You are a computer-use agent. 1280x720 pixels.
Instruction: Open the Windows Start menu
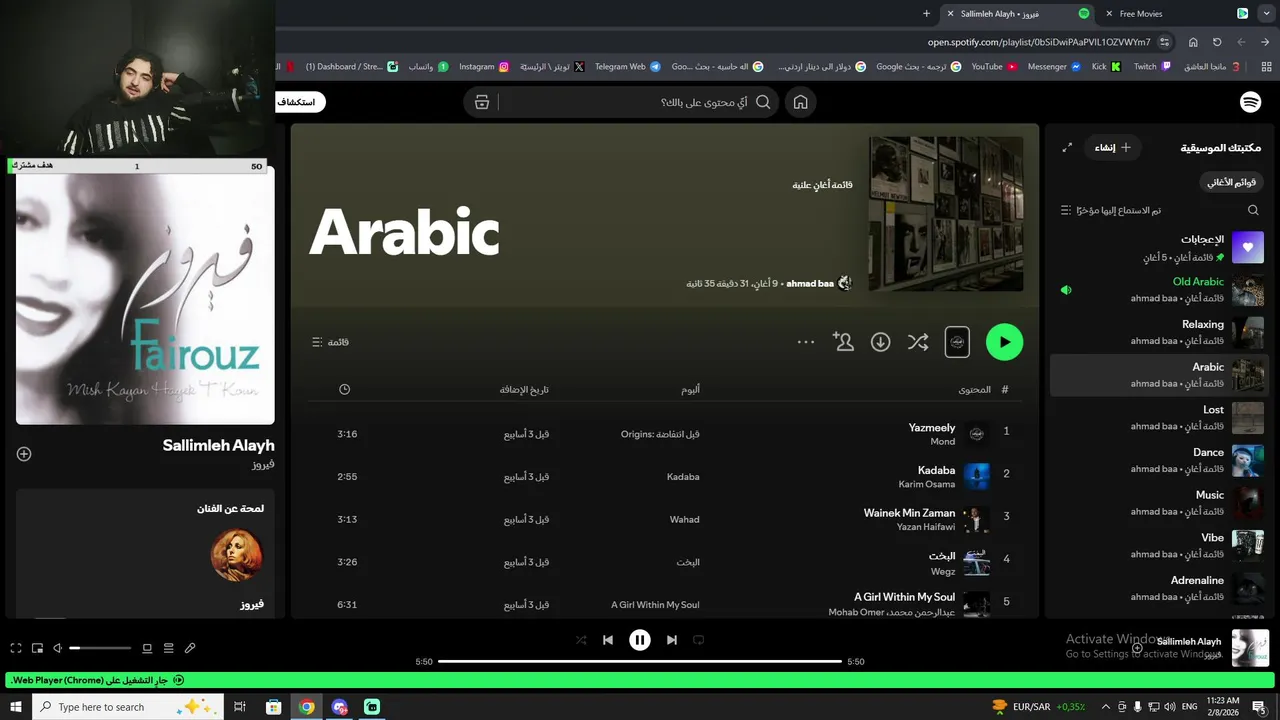tap(16, 707)
